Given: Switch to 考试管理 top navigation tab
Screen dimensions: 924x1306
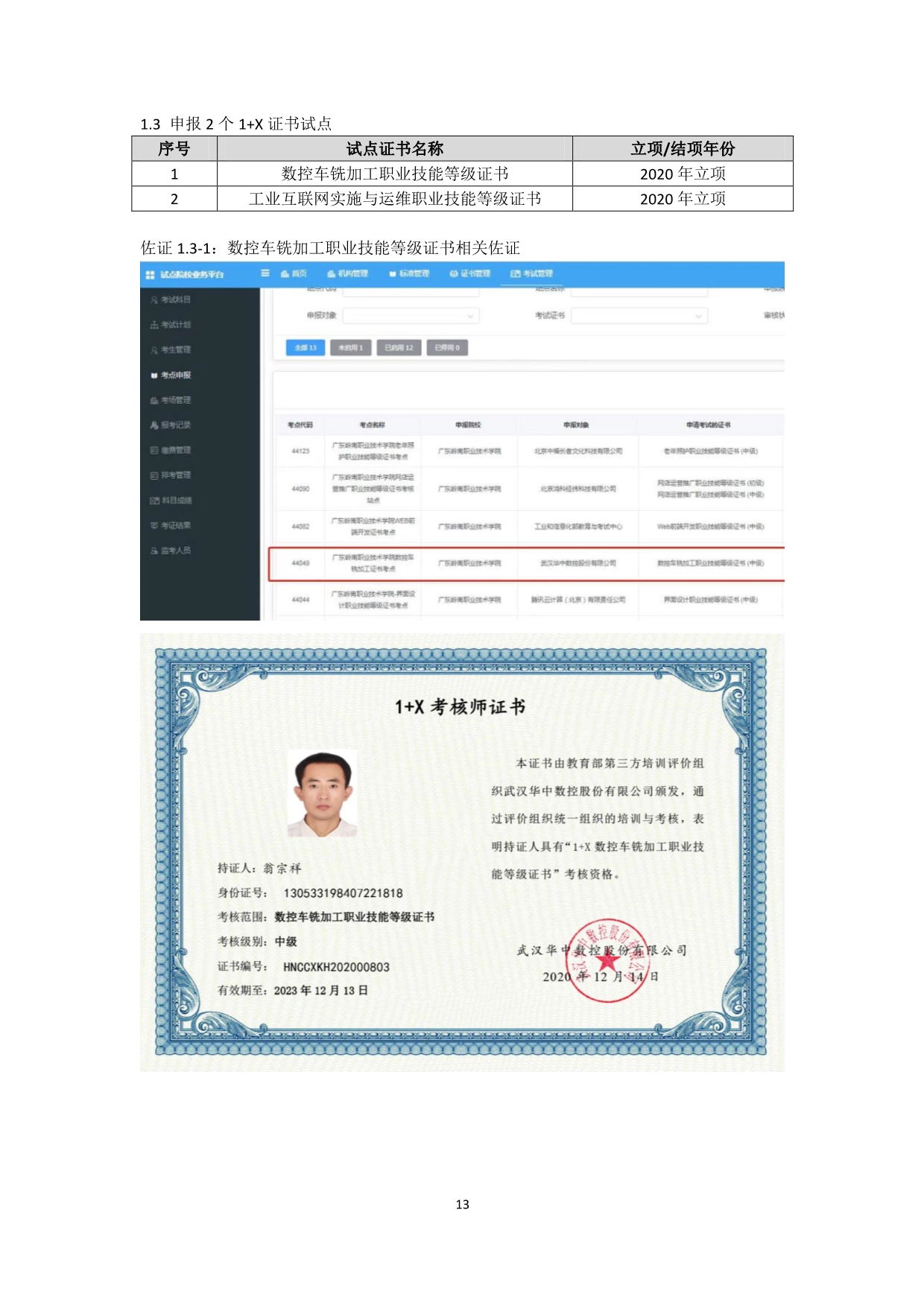Looking at the screenshot, I should pyautogui.click(x=531, y=273).
